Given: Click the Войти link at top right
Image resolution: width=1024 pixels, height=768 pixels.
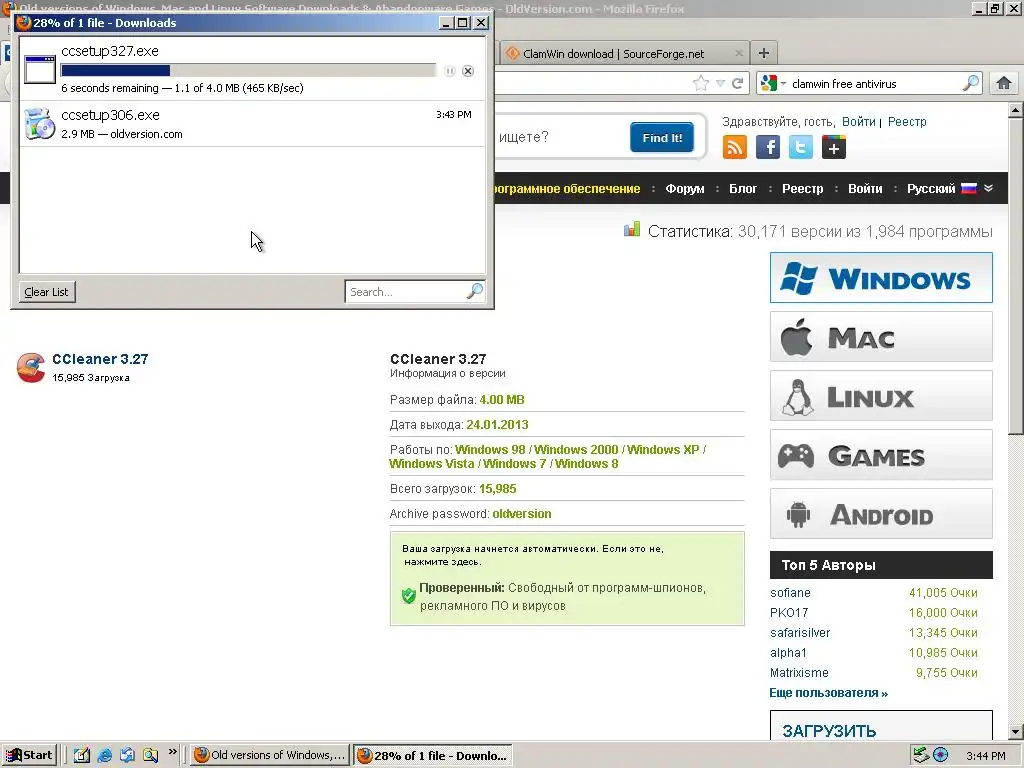Looking at the screenshot, I should [858, 121].
